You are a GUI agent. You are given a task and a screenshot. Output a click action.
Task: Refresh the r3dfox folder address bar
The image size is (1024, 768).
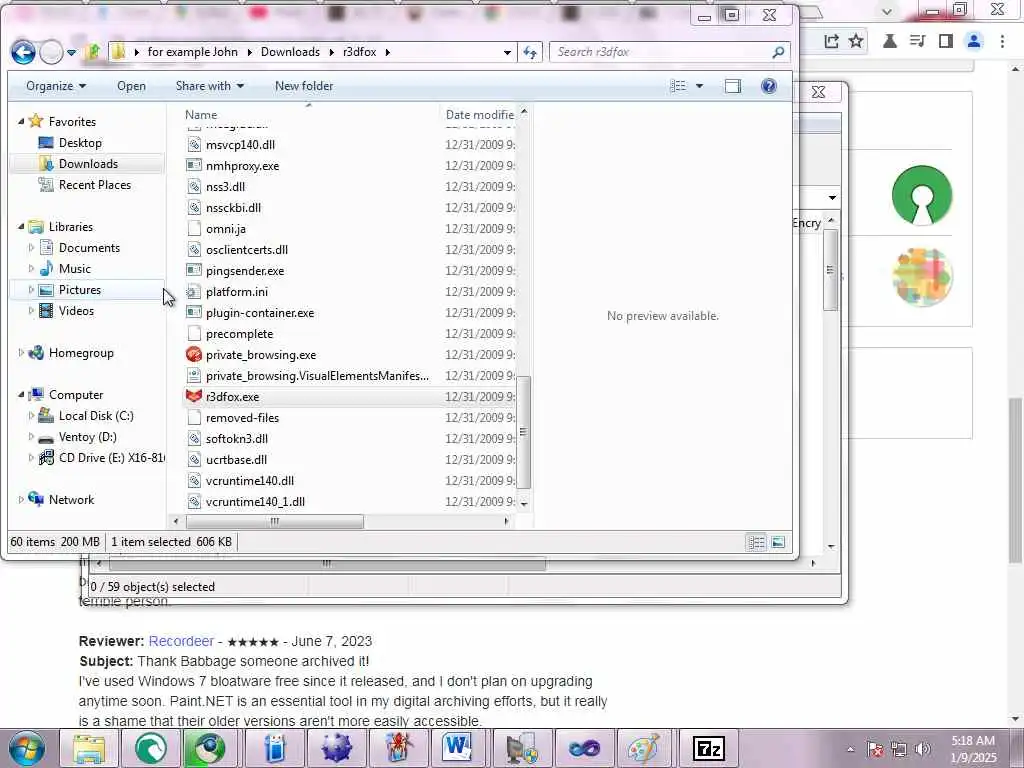coord(530,52)
